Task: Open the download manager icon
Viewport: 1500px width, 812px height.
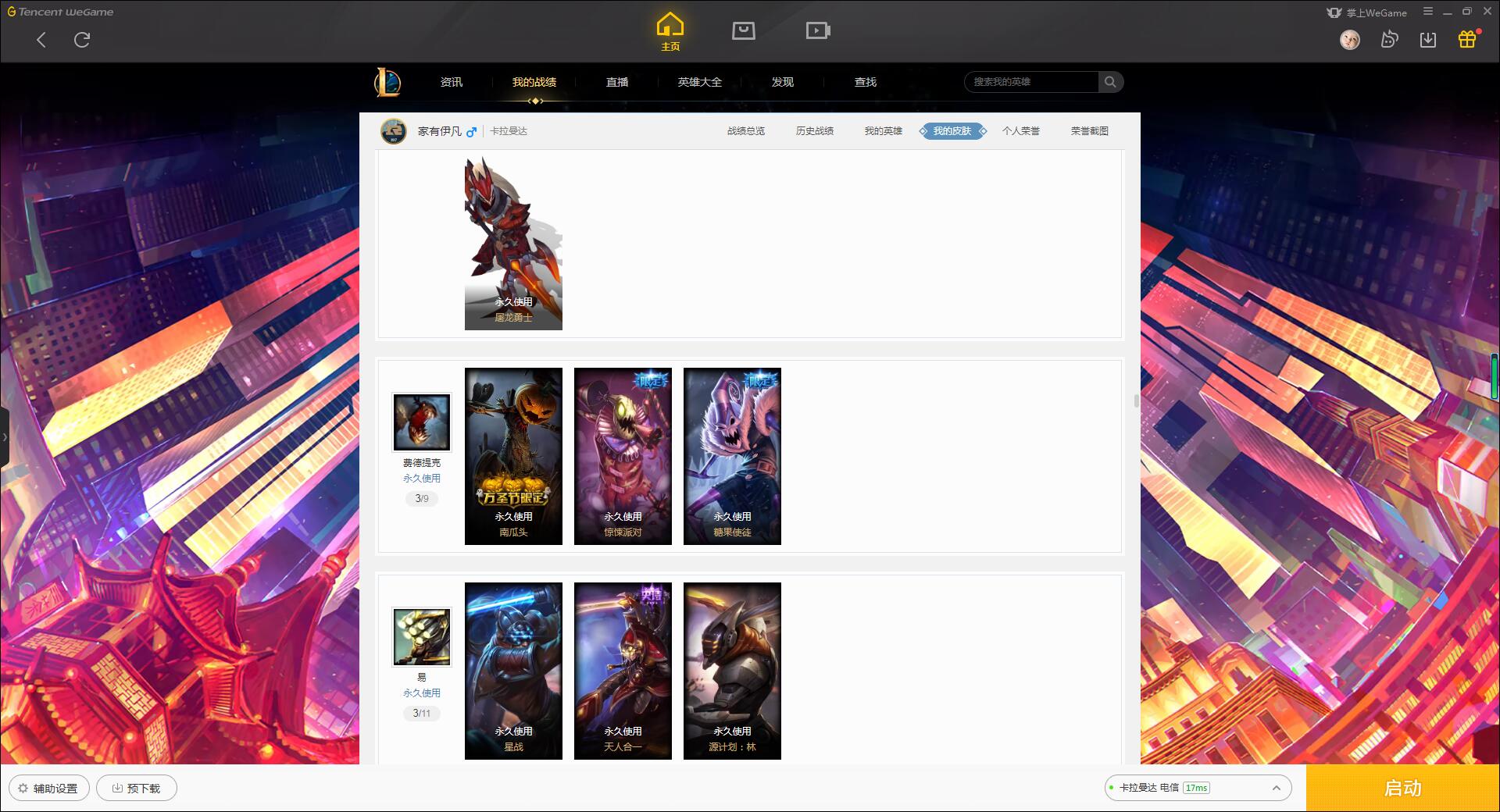Action: [1427, 39]
